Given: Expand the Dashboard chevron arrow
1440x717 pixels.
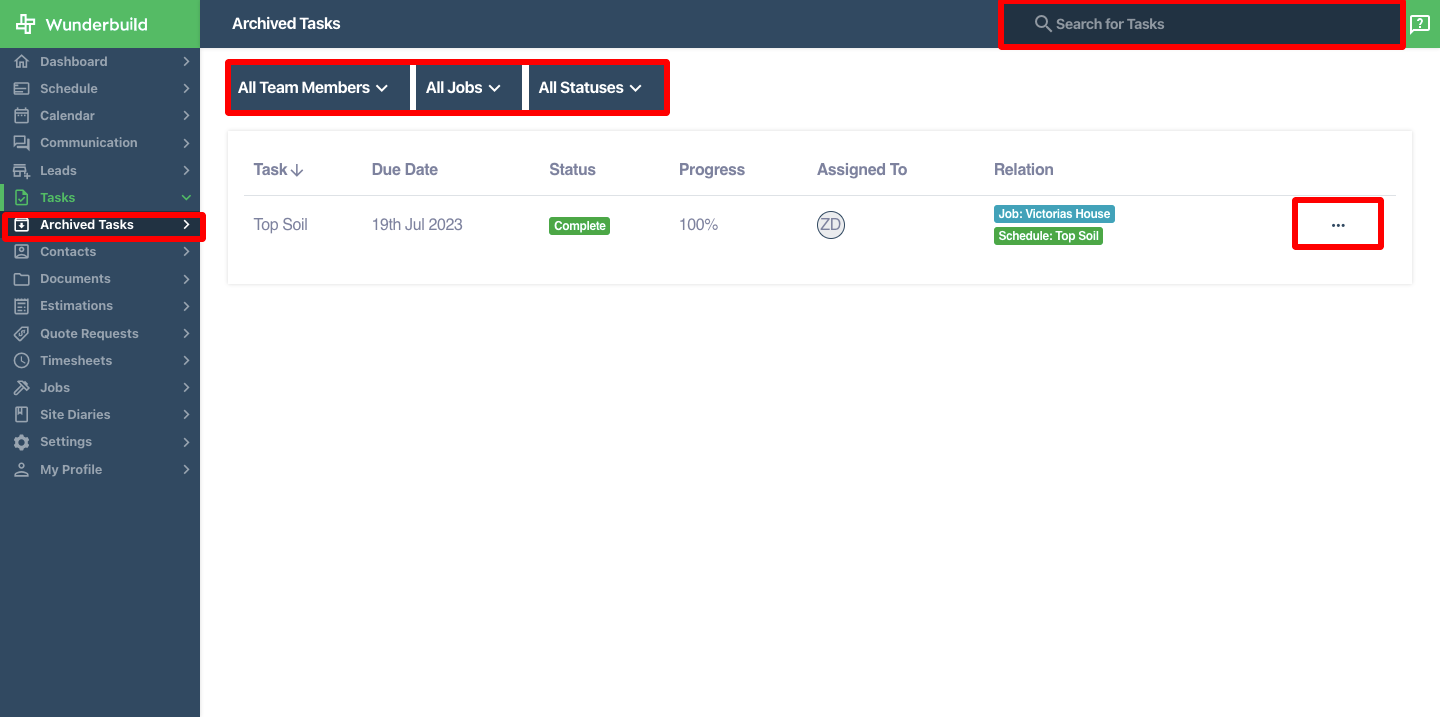Looking at the screenshot, I should [186, 62].
